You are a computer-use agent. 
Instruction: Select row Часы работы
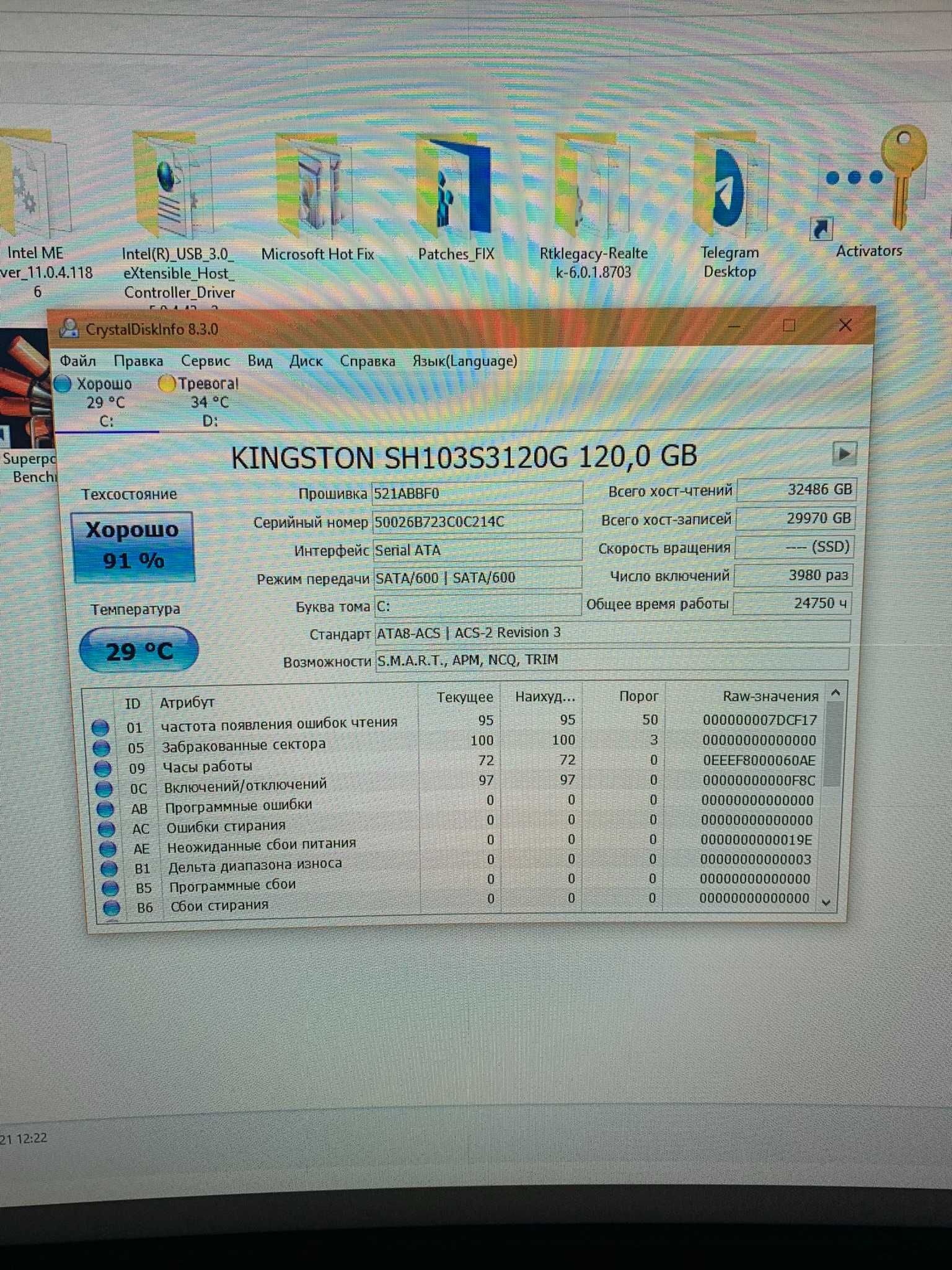click(460, 763)
